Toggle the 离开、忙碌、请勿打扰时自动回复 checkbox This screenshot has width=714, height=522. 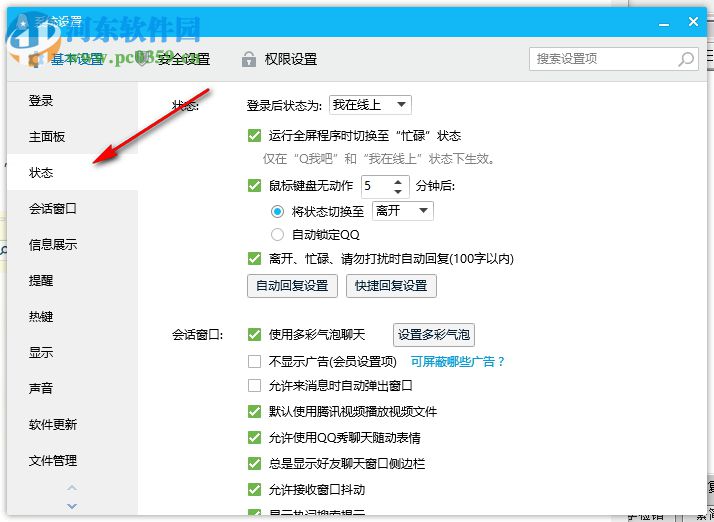point(254,259)
